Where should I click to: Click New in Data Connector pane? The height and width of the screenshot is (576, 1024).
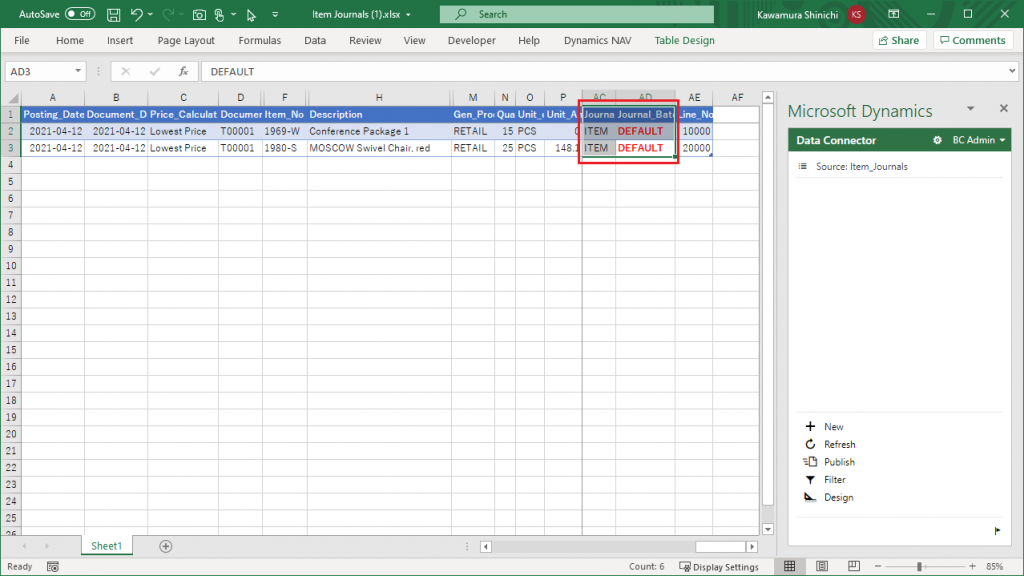pyautogui.click(x=833, y=427)
